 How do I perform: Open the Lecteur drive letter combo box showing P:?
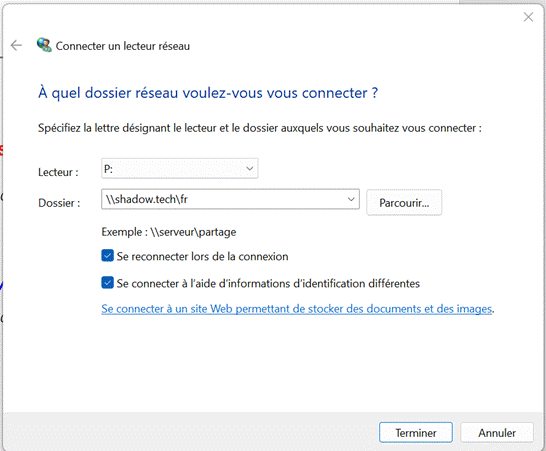[180, 169]
